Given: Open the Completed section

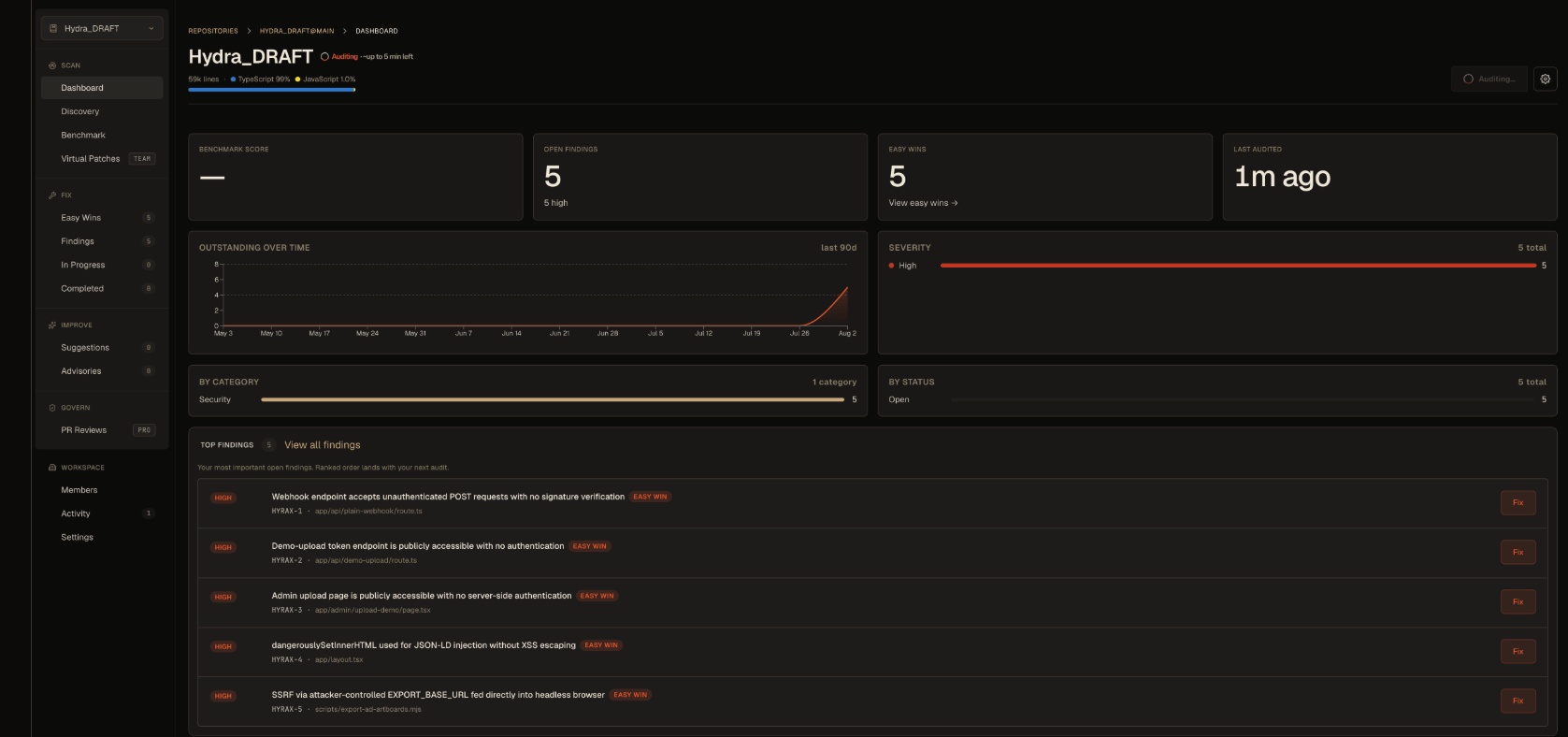Looking at the screenshot, I should (102, 289).
